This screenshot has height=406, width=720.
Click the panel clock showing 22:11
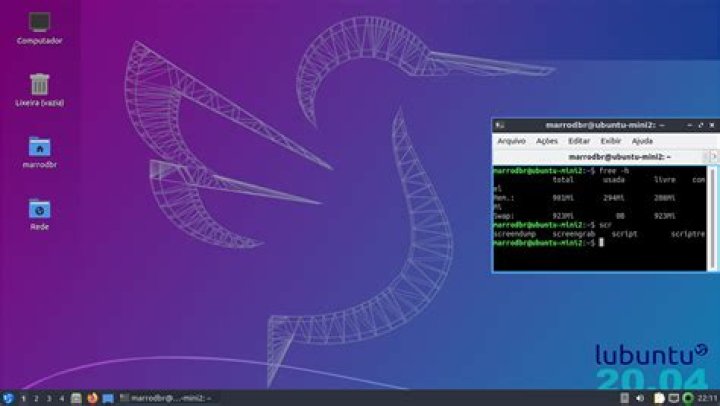pyautogui.click(x=708, y=398)
